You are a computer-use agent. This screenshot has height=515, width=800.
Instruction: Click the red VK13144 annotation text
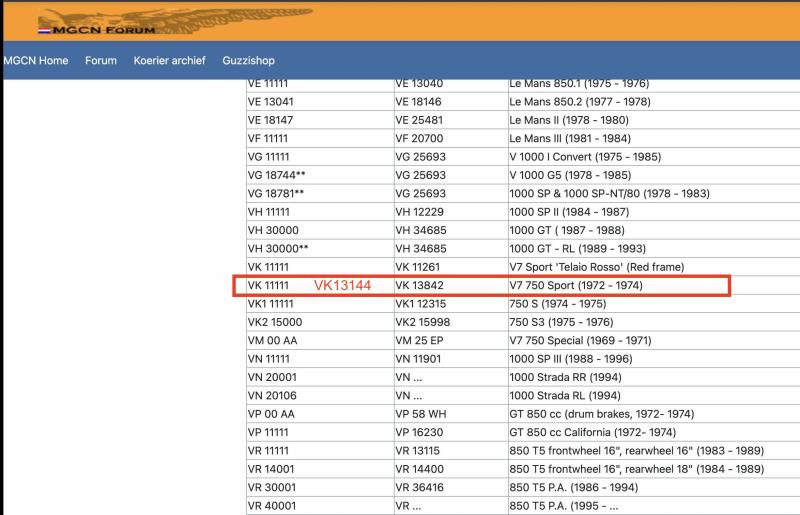343,286
